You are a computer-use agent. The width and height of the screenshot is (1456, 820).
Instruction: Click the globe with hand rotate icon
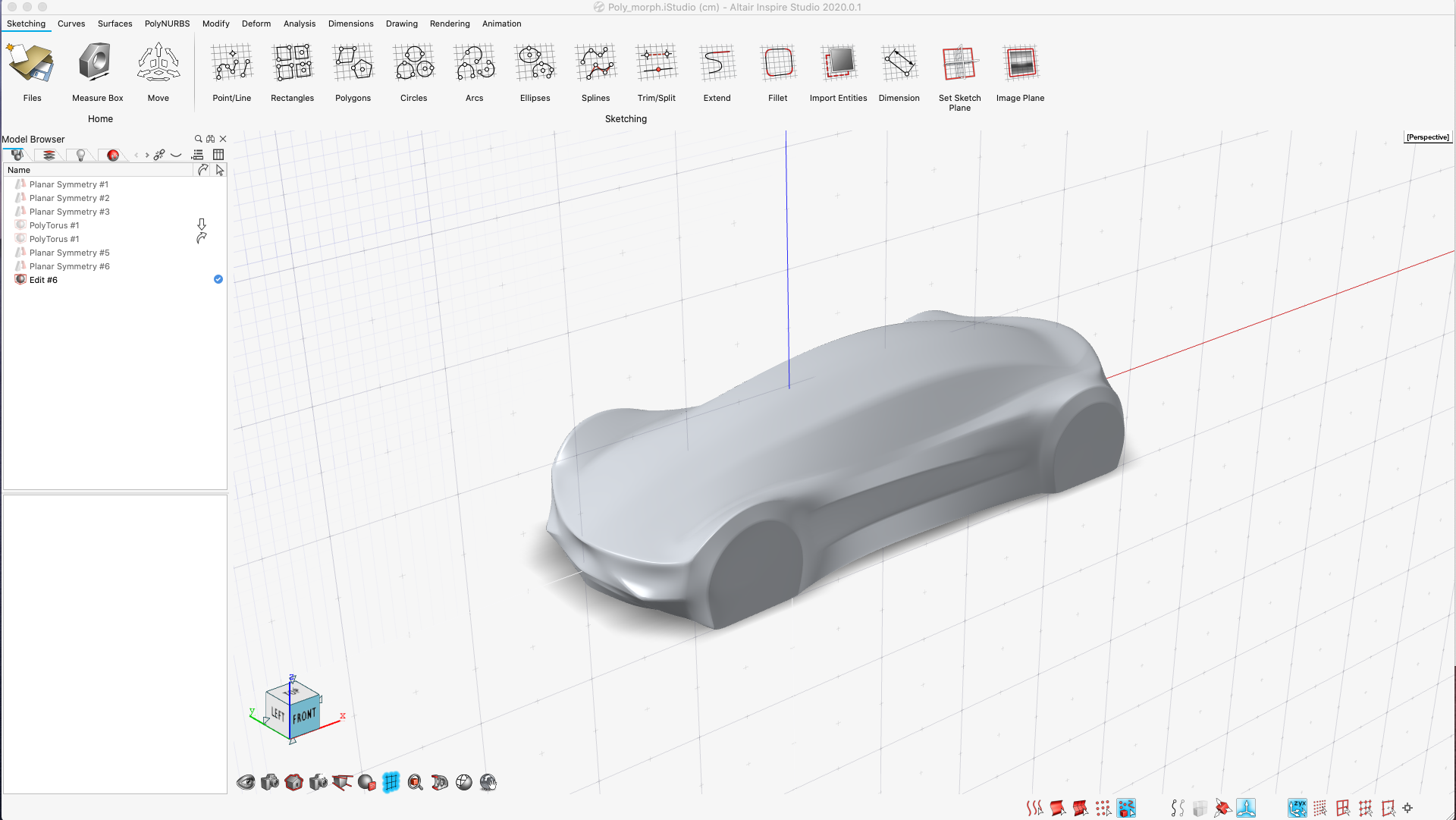click(488, 782)
